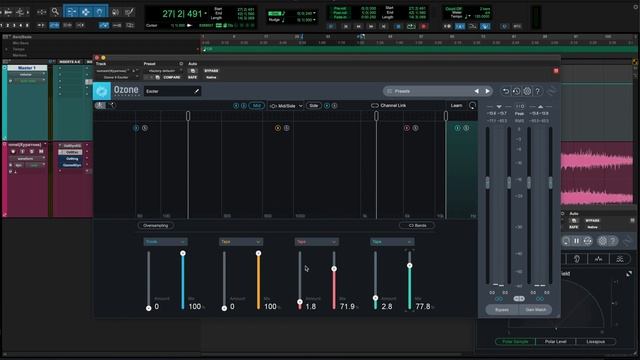The image size is (640, 360).
Task: Toggle COMPARE in plugin window header
Action: (x=171, y=77)
